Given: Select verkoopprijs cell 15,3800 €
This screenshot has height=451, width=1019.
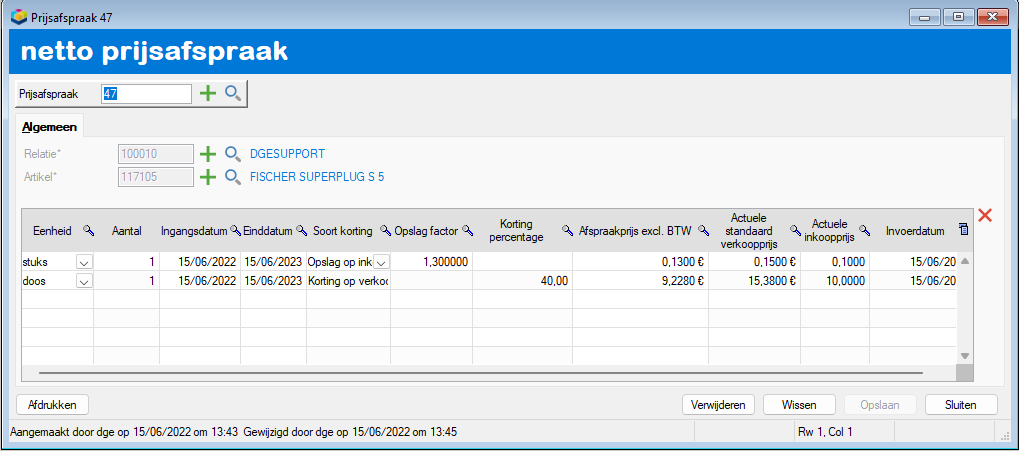Looking at the screenshot, I should point(755,281).
